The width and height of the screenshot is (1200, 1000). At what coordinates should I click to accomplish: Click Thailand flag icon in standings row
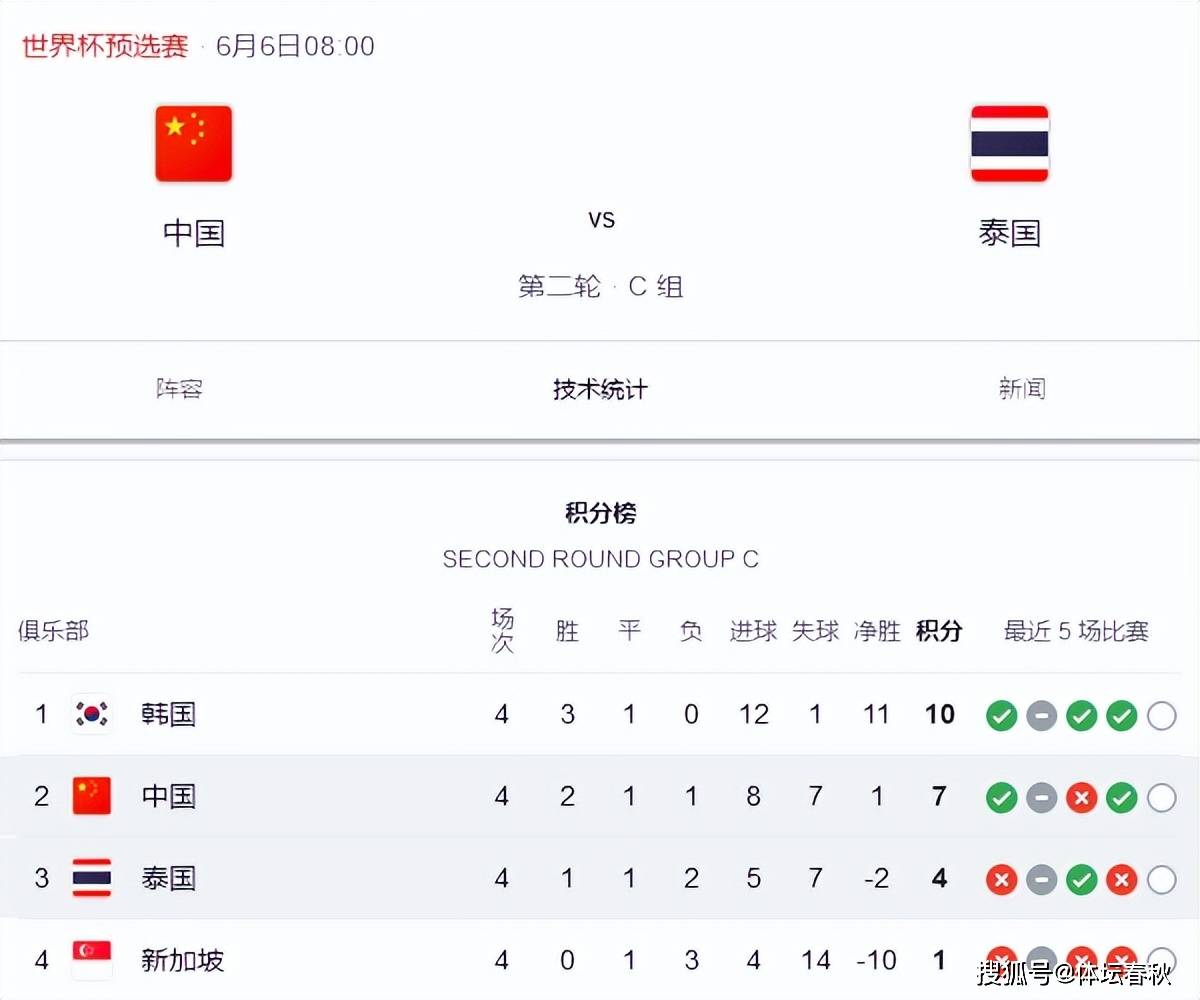(92, 878)
